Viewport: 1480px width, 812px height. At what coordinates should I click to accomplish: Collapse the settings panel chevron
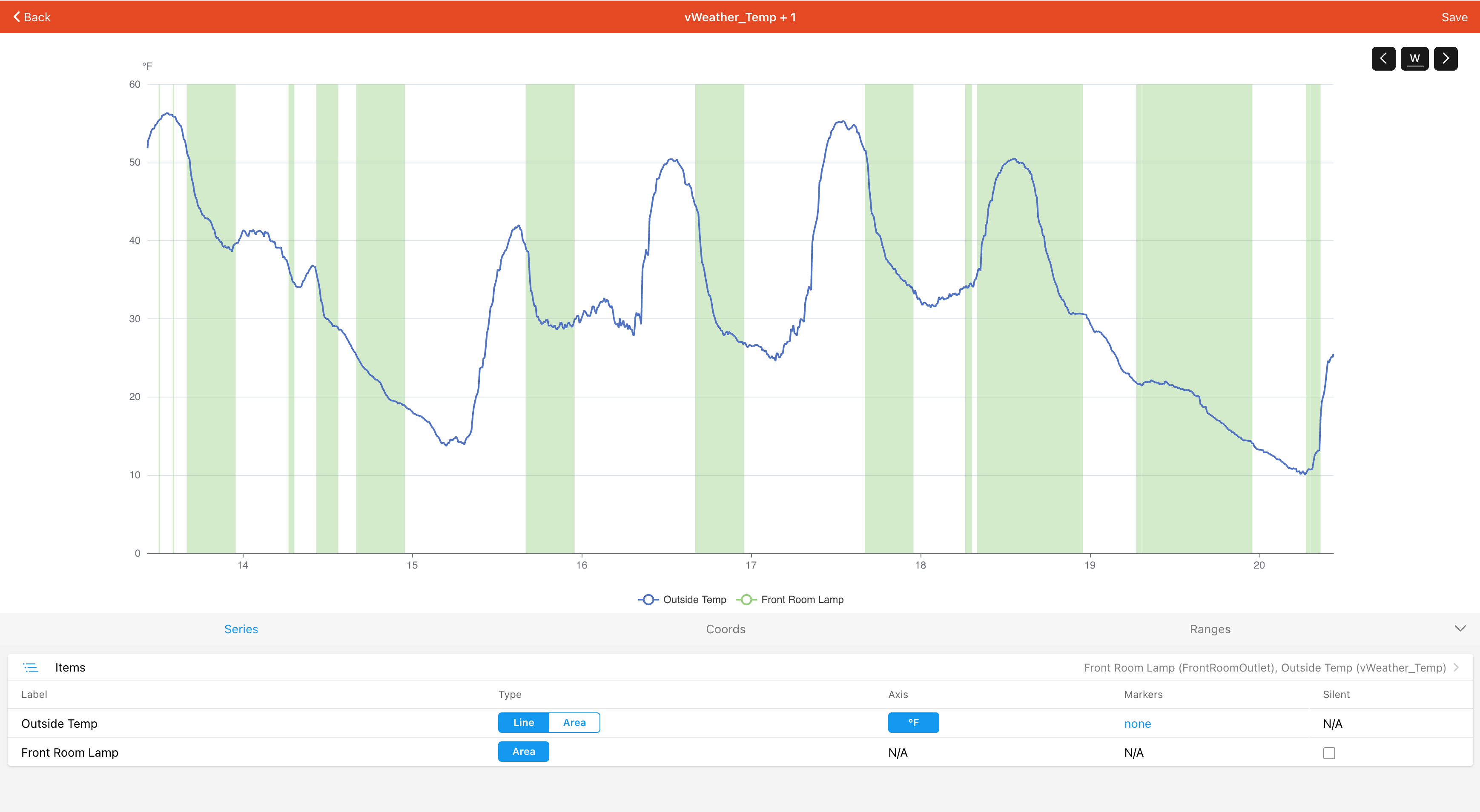pyautogui.click(x=1460, y=628)
